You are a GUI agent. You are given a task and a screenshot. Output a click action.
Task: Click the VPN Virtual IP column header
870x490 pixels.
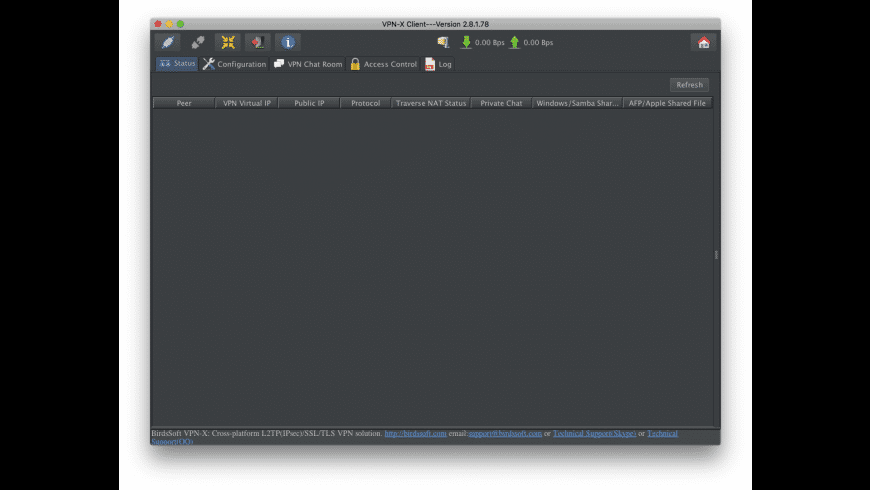pos(246,103)
